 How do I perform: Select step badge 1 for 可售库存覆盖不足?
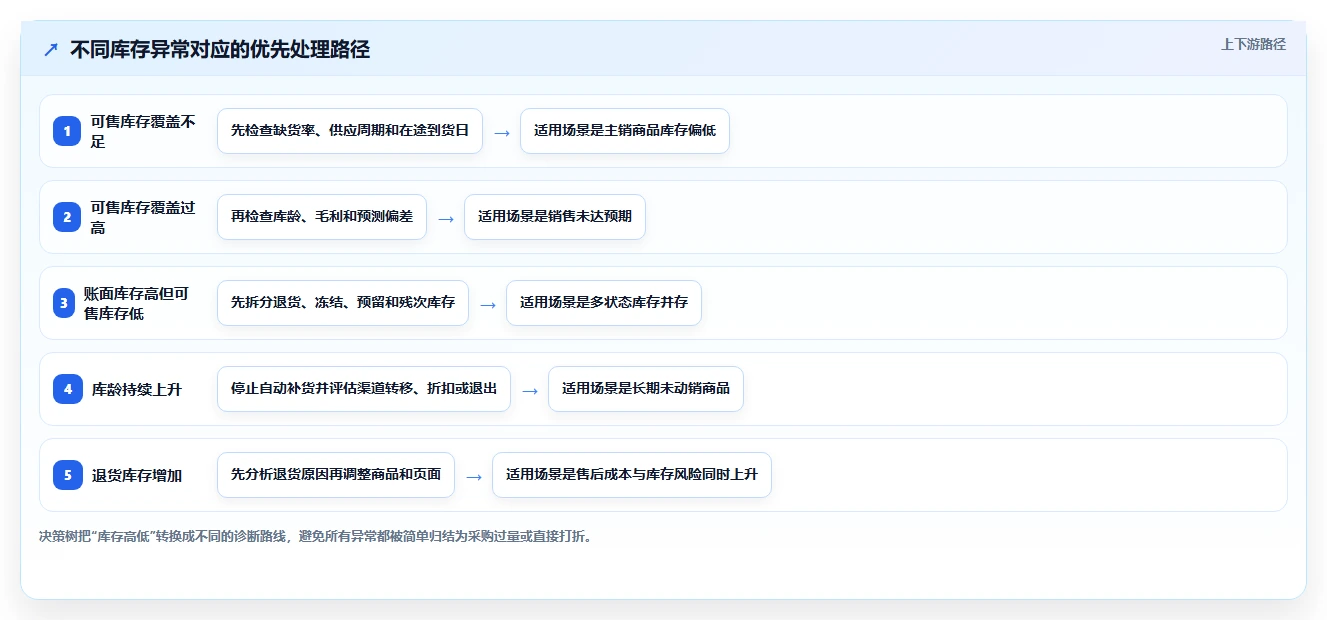pos(67,131)
